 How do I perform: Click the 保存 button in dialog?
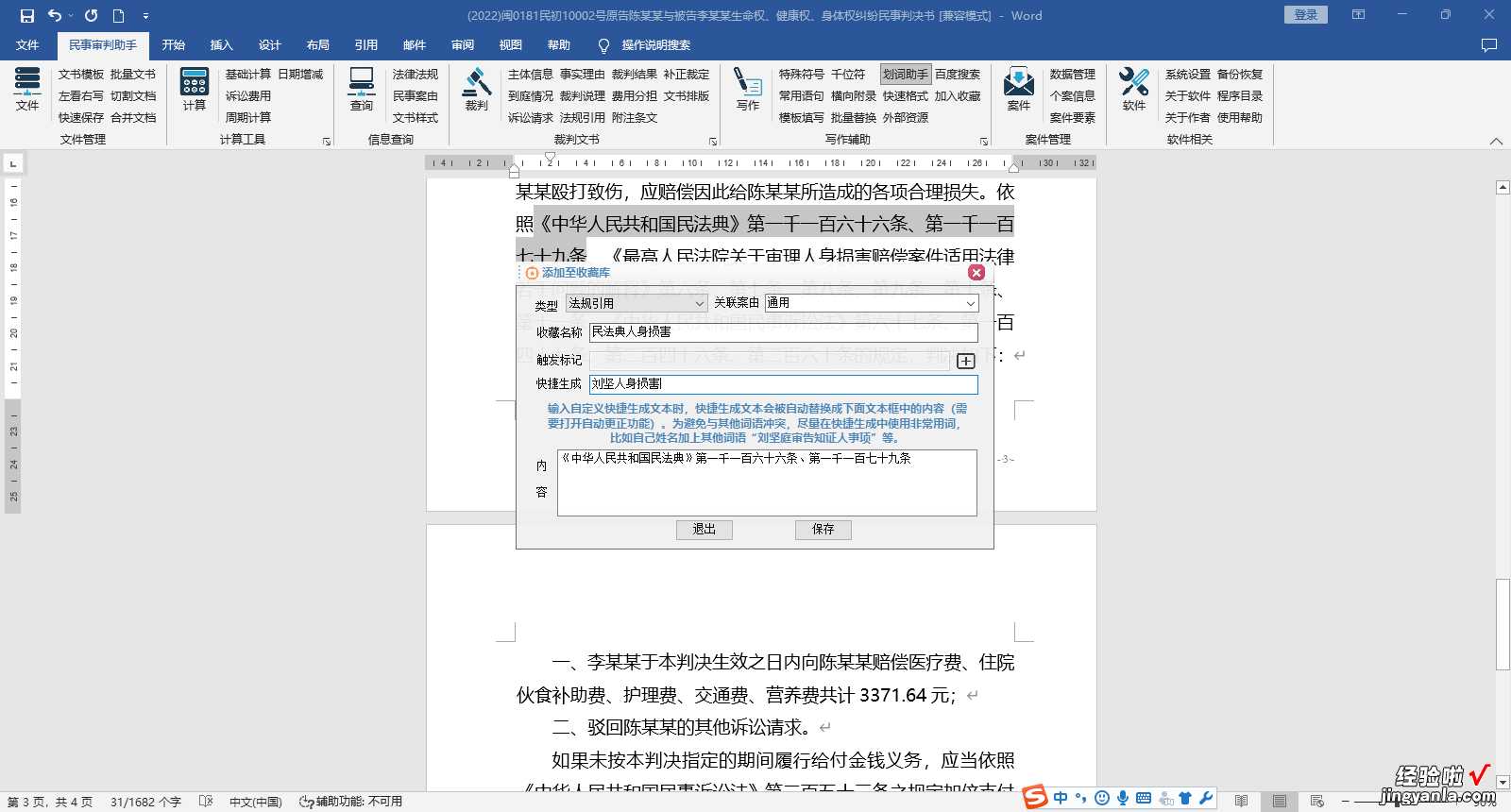pyautogui.click(x=823, y=530)
